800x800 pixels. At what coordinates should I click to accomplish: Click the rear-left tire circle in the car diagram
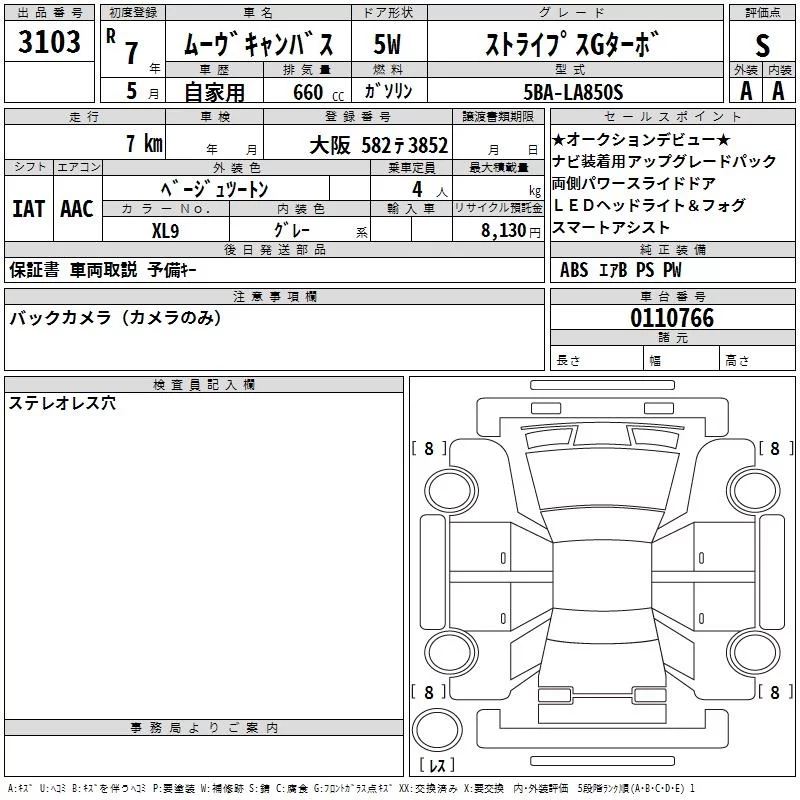point(450,652)
